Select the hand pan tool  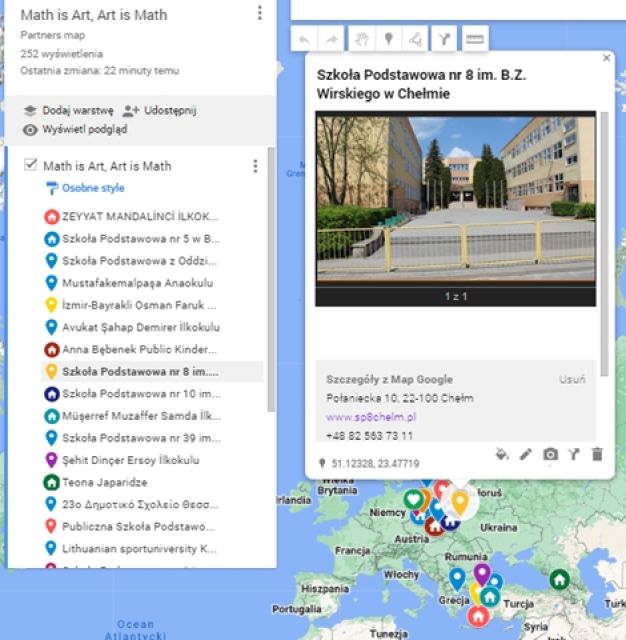pos(362,39)
